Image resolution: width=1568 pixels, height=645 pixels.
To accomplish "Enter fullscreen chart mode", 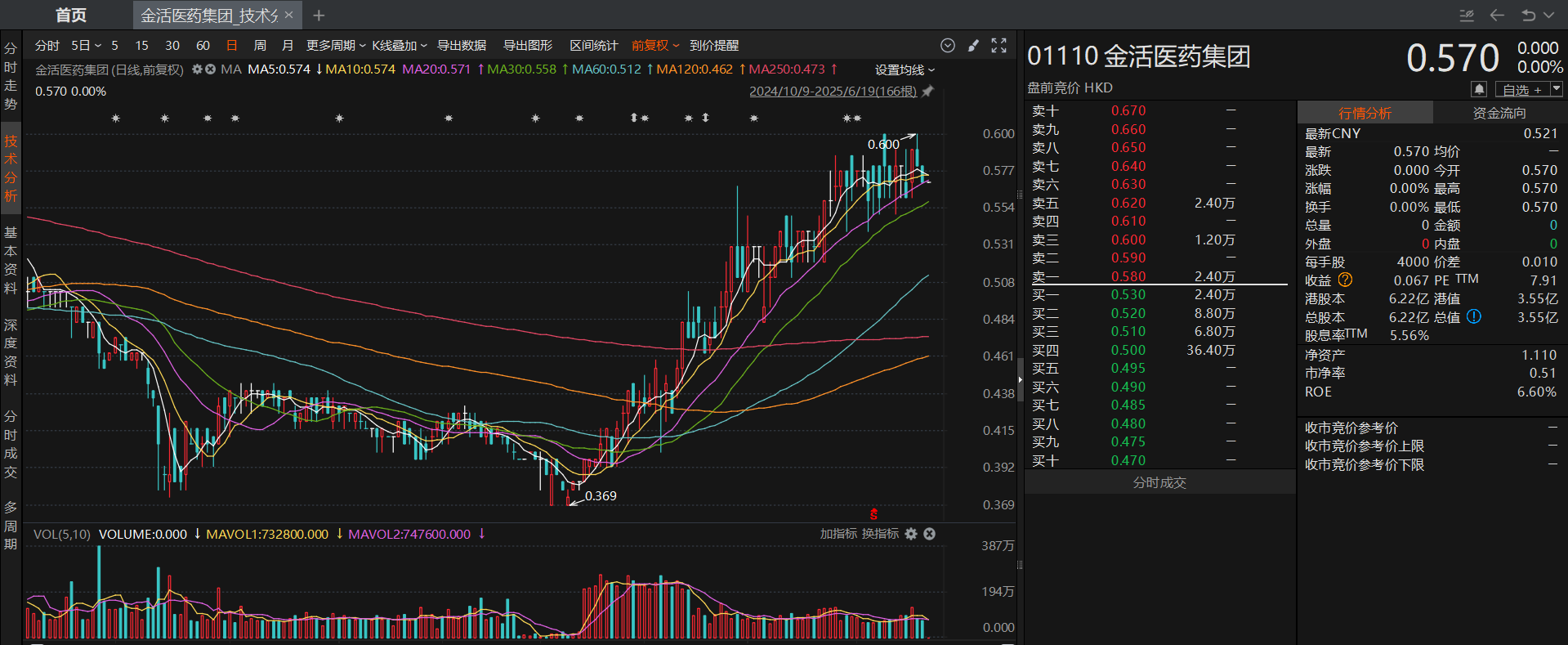I will click(x=998, y=46).
